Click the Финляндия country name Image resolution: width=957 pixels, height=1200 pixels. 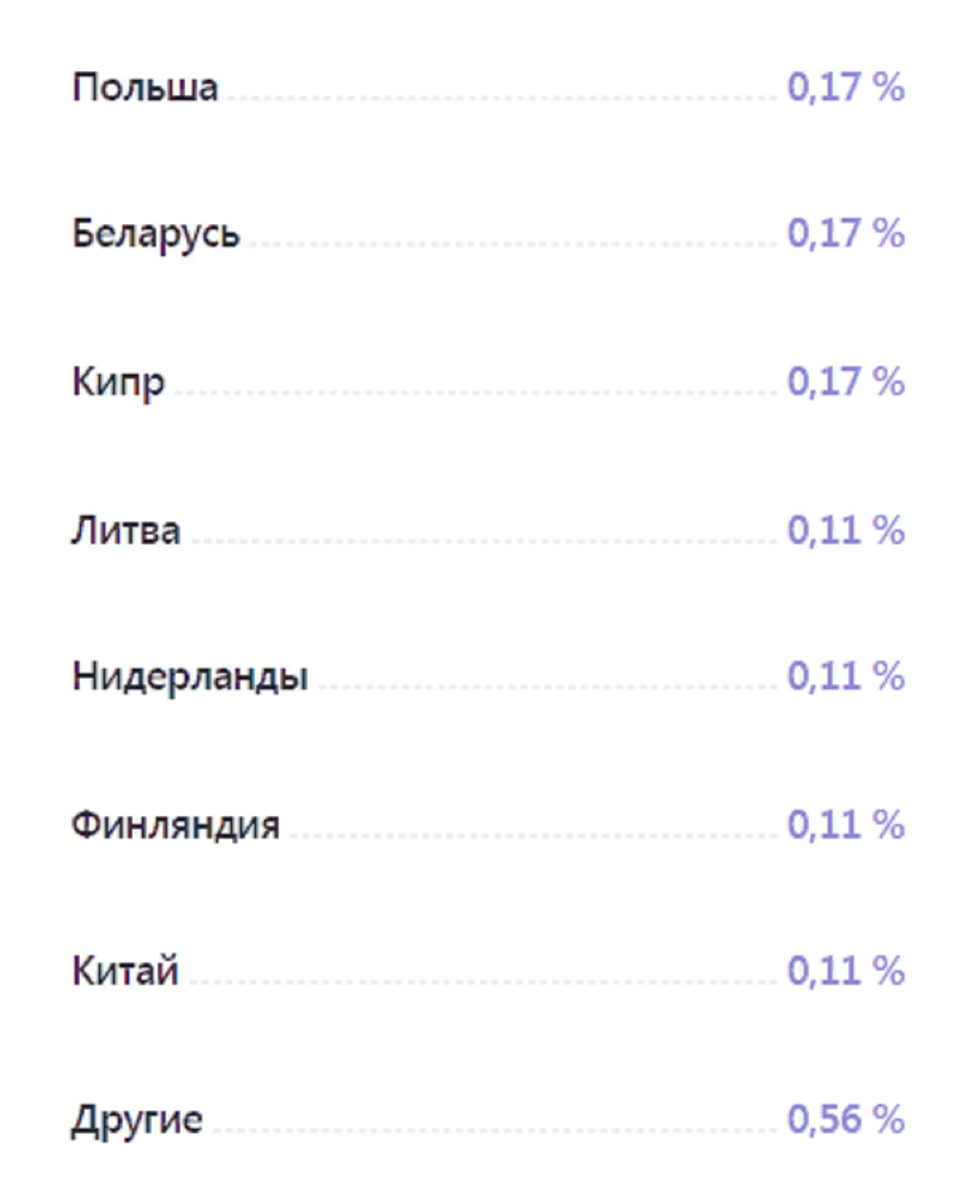(175, 825)
